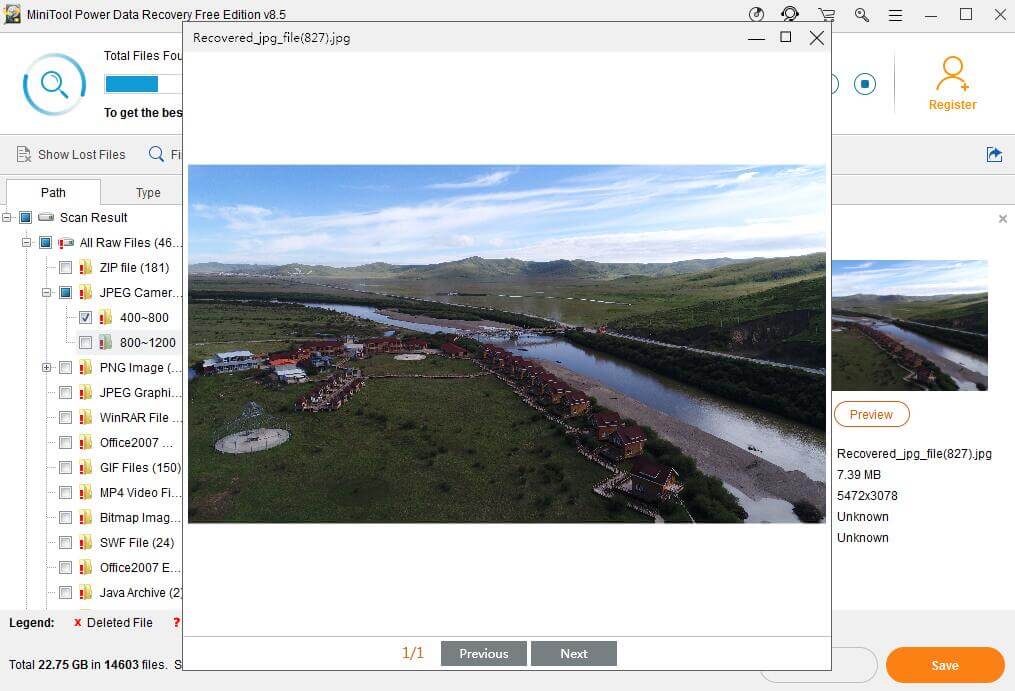
Task: Collapse the JPEG Camera tree node
Action: point(46,293)
